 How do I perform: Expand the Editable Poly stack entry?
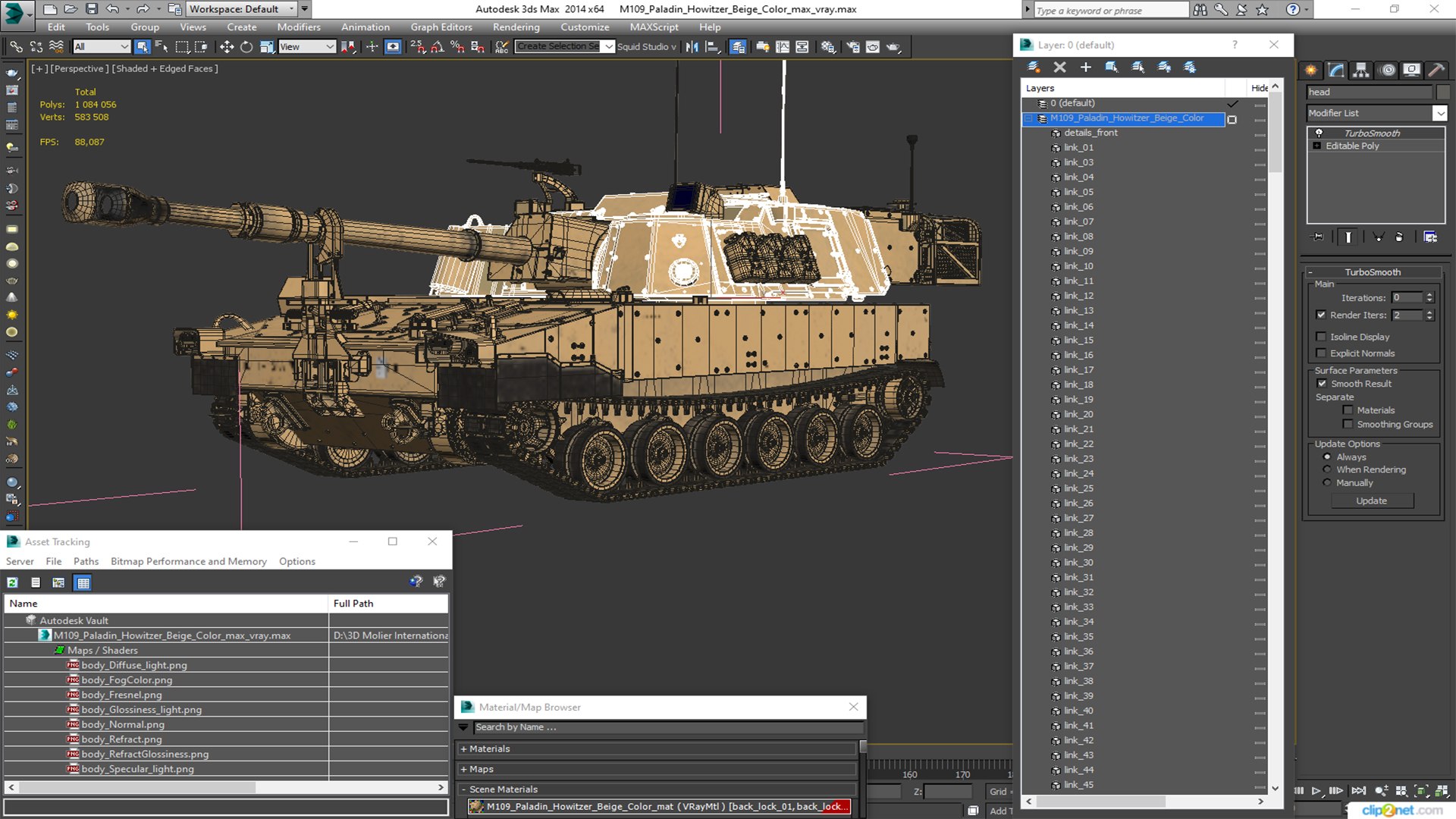coord(1317,146)
